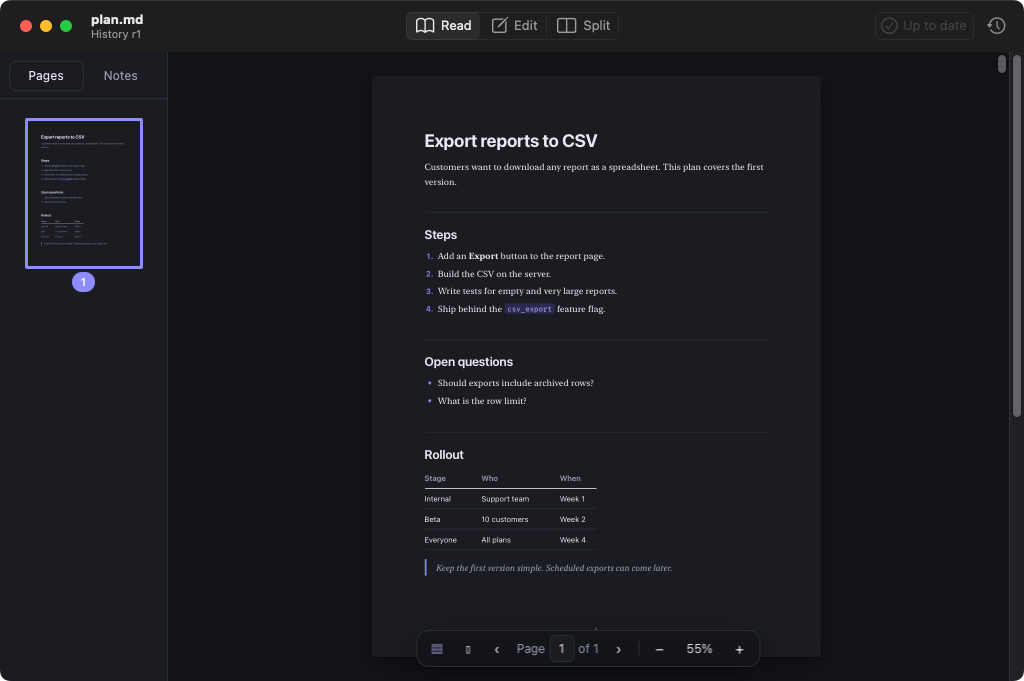Click the csv_export code tag
The height and width of the screenshot is (681, 1024).
[x=529, y=309]
